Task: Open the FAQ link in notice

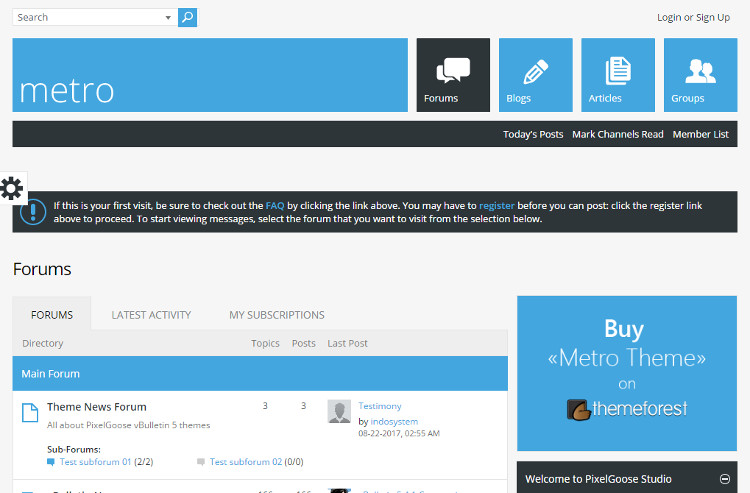Action: point(275,205)
